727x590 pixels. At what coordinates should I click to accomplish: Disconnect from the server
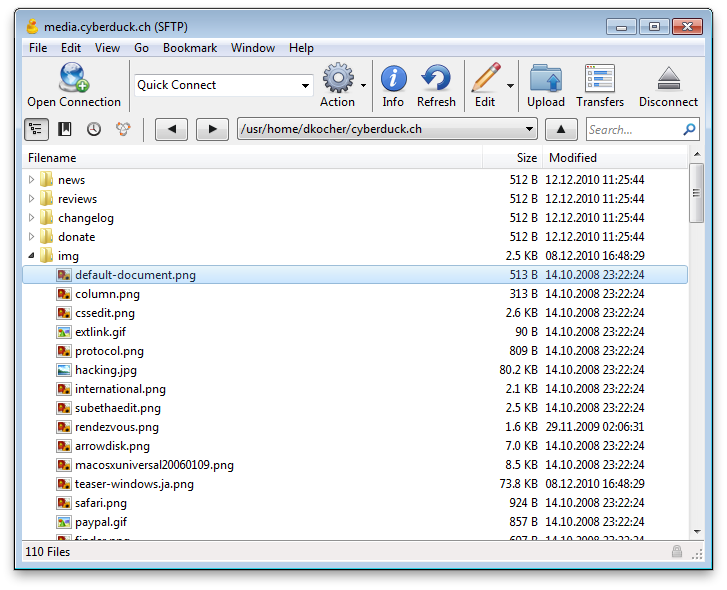tap(668, 79)
